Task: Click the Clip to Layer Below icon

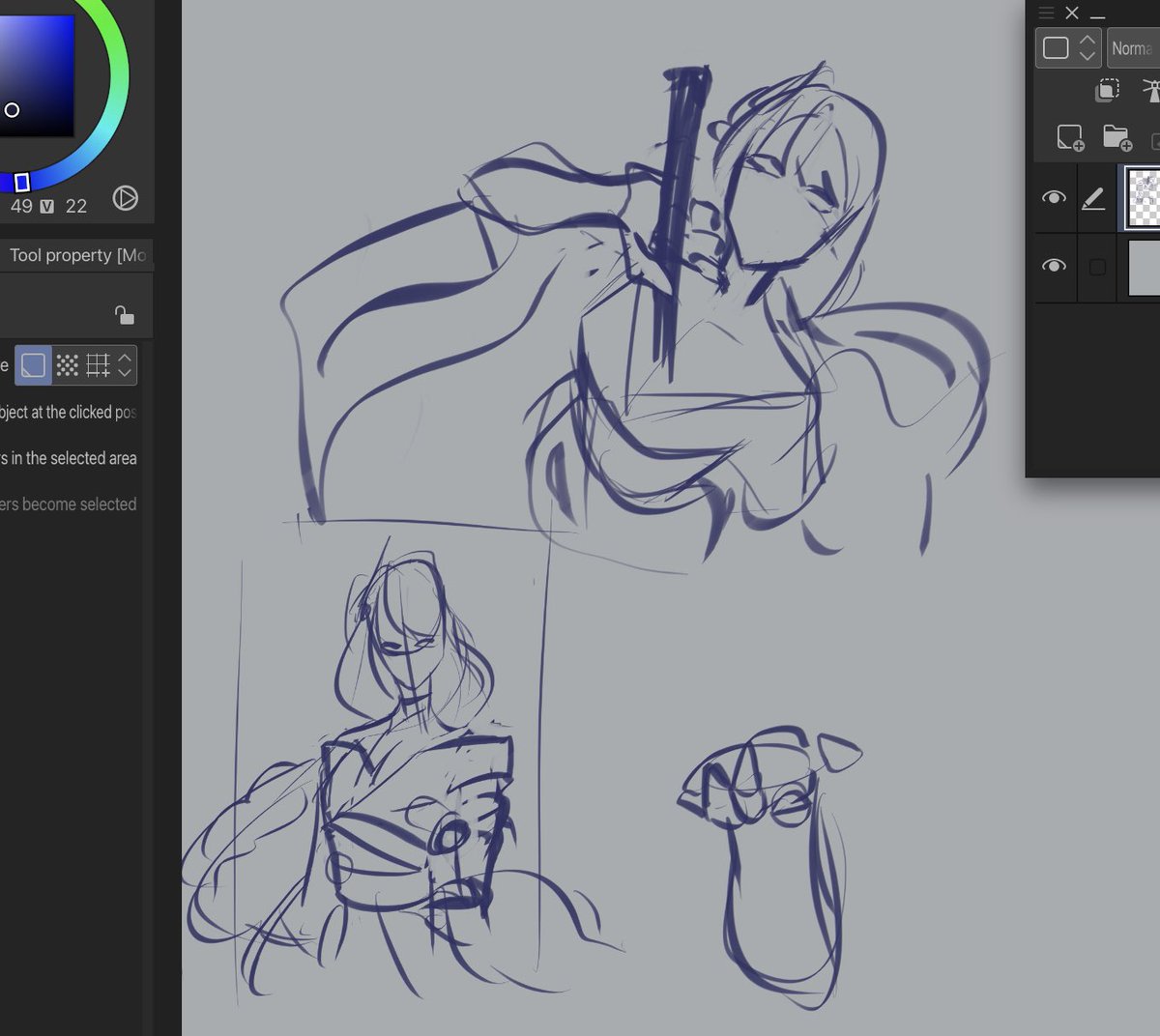Action: pos(1107,90)
